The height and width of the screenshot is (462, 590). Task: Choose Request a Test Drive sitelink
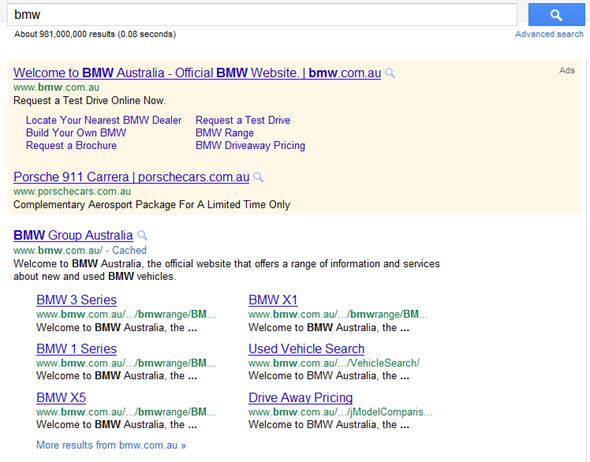point(243,120)
